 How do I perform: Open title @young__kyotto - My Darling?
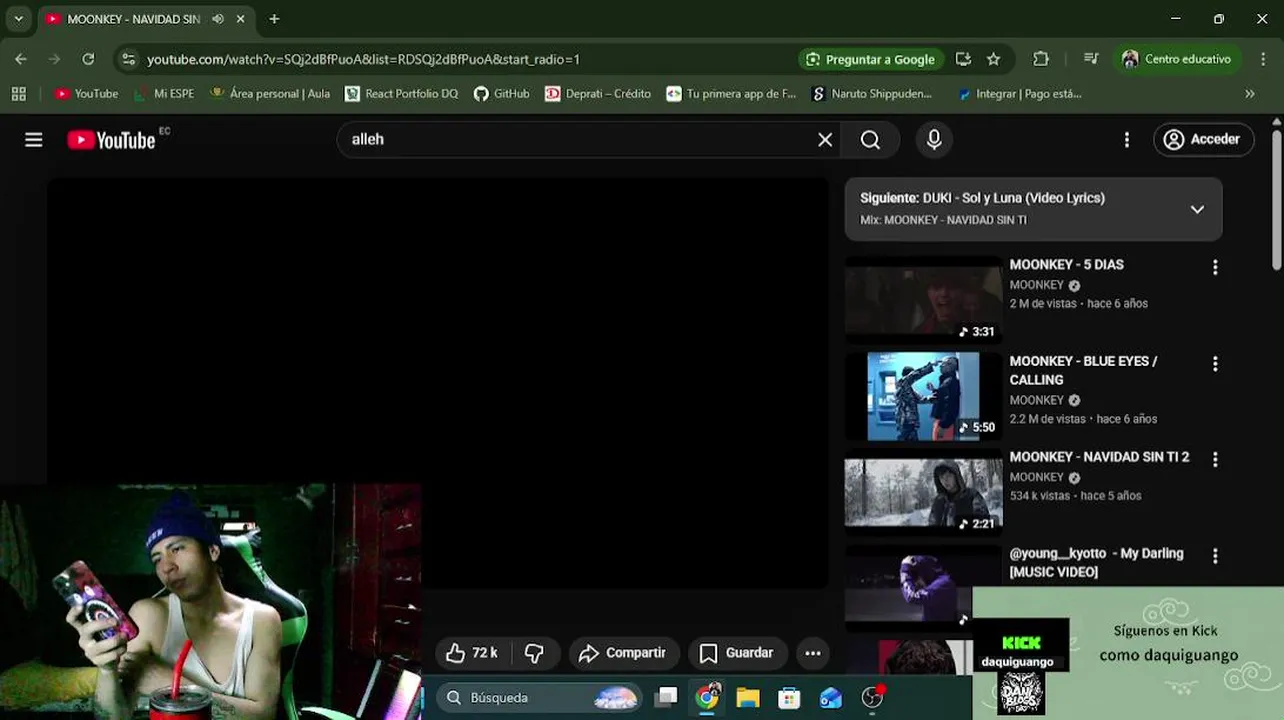point(1096,562)
